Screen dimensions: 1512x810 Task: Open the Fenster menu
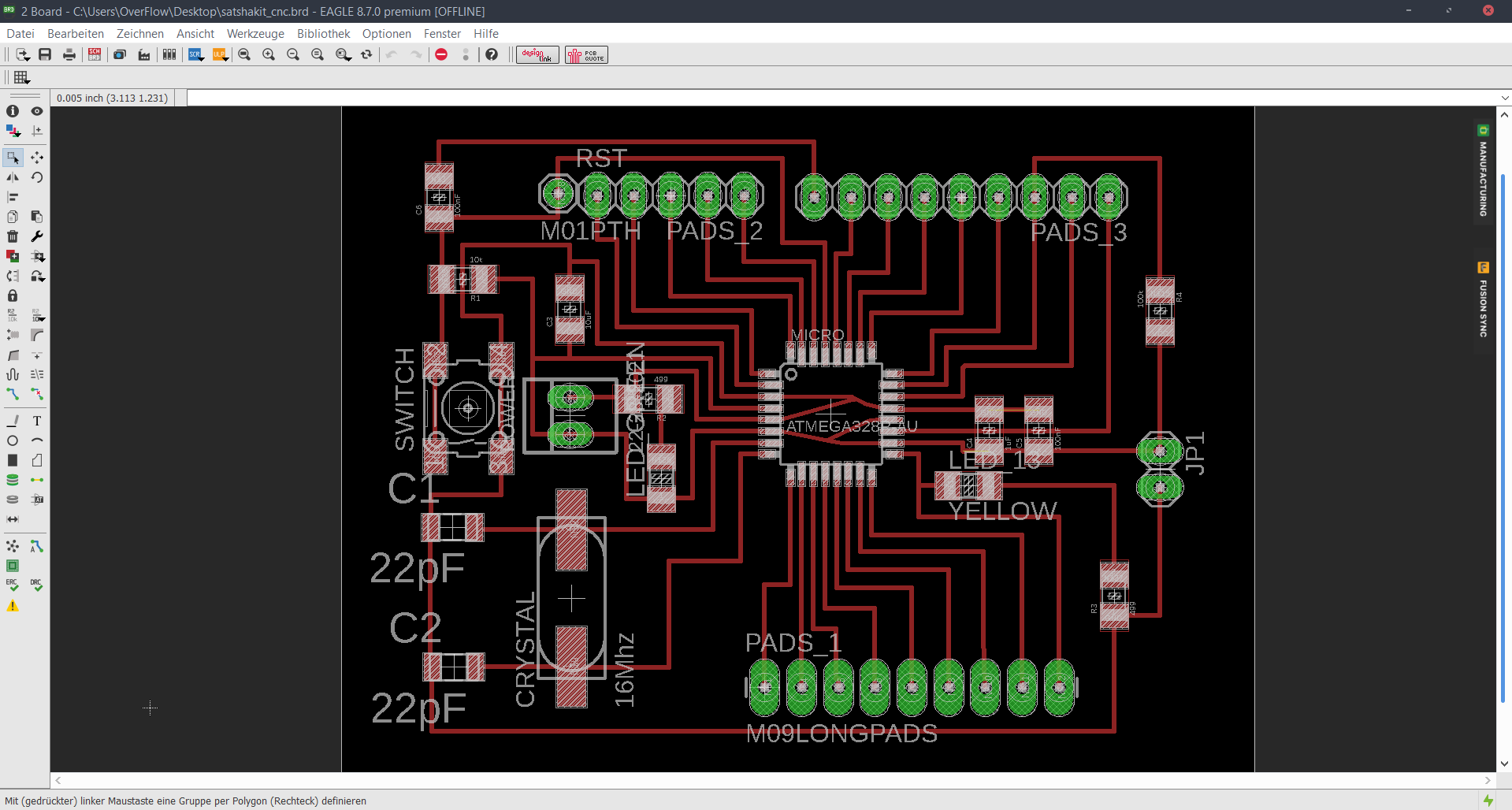click(x=442, y=34)
